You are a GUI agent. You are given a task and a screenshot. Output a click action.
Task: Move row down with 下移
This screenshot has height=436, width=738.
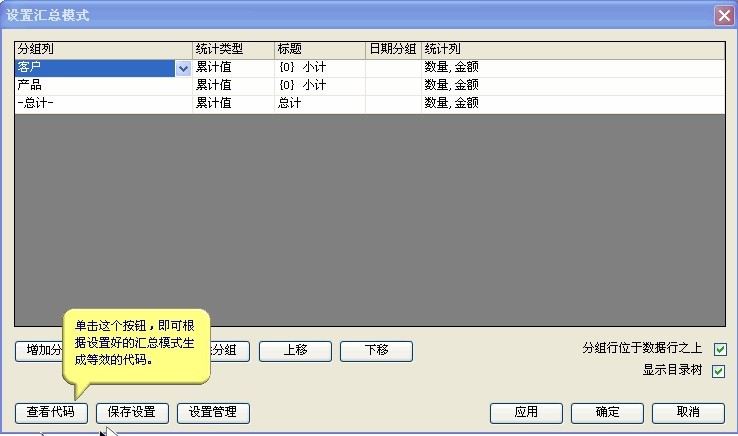[x=376, y=351]
